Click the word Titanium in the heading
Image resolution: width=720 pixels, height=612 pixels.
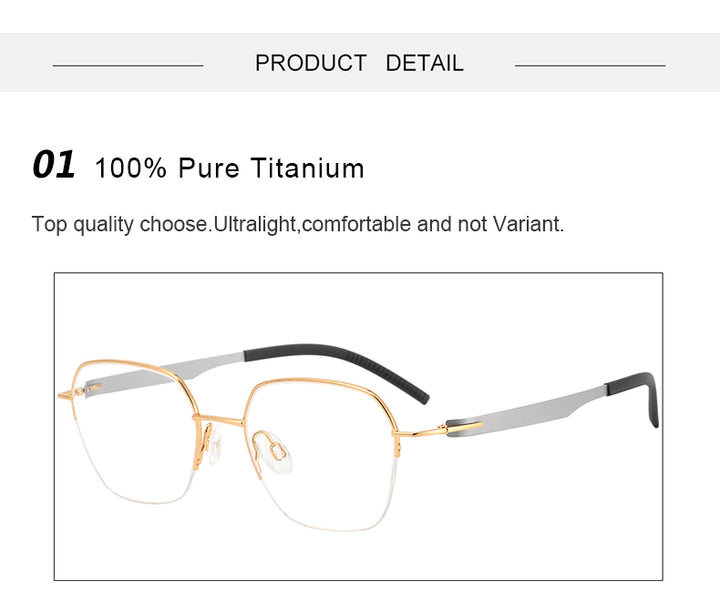(x=308, y=168)
